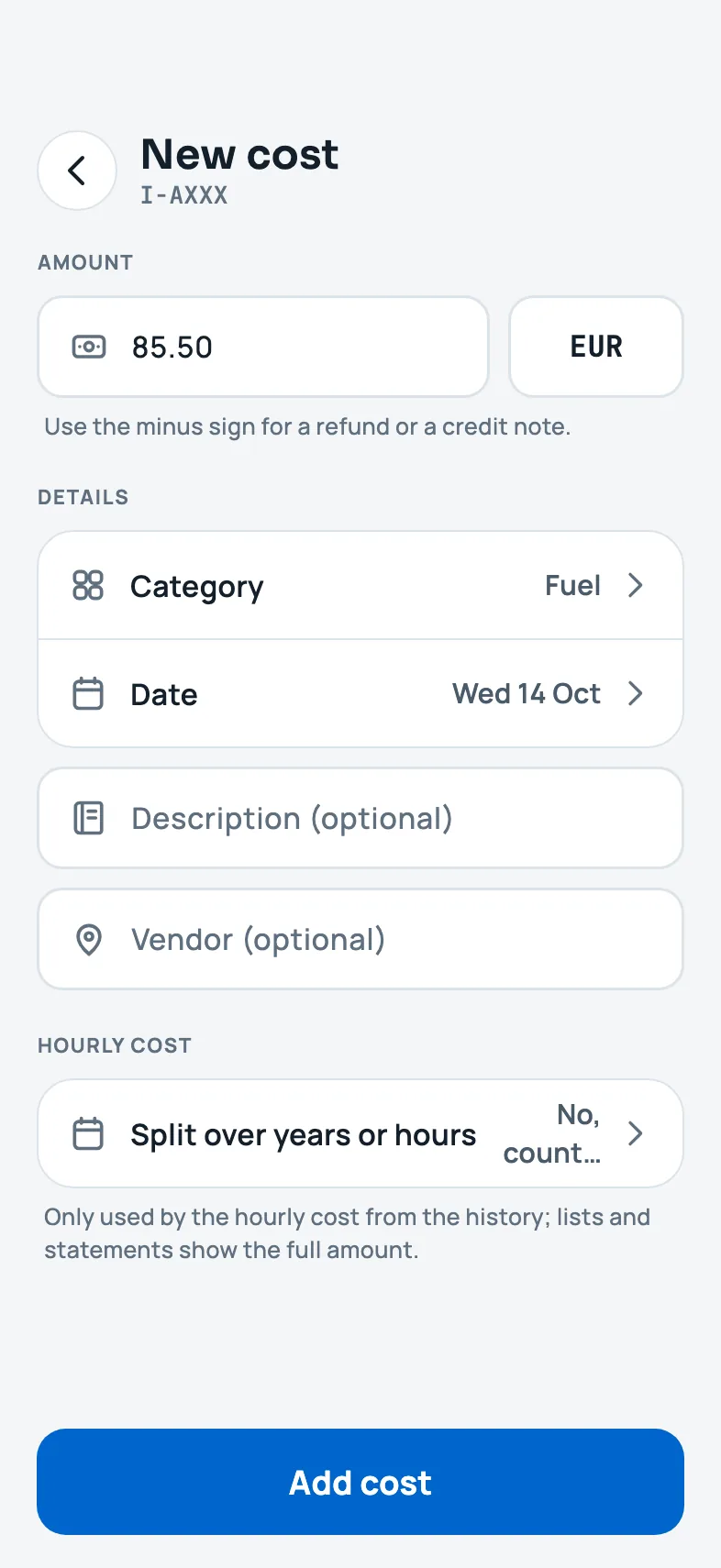This screenshot has height=1568, width=721.
Task: Tap the Date row label
Action: click(164, 694)
